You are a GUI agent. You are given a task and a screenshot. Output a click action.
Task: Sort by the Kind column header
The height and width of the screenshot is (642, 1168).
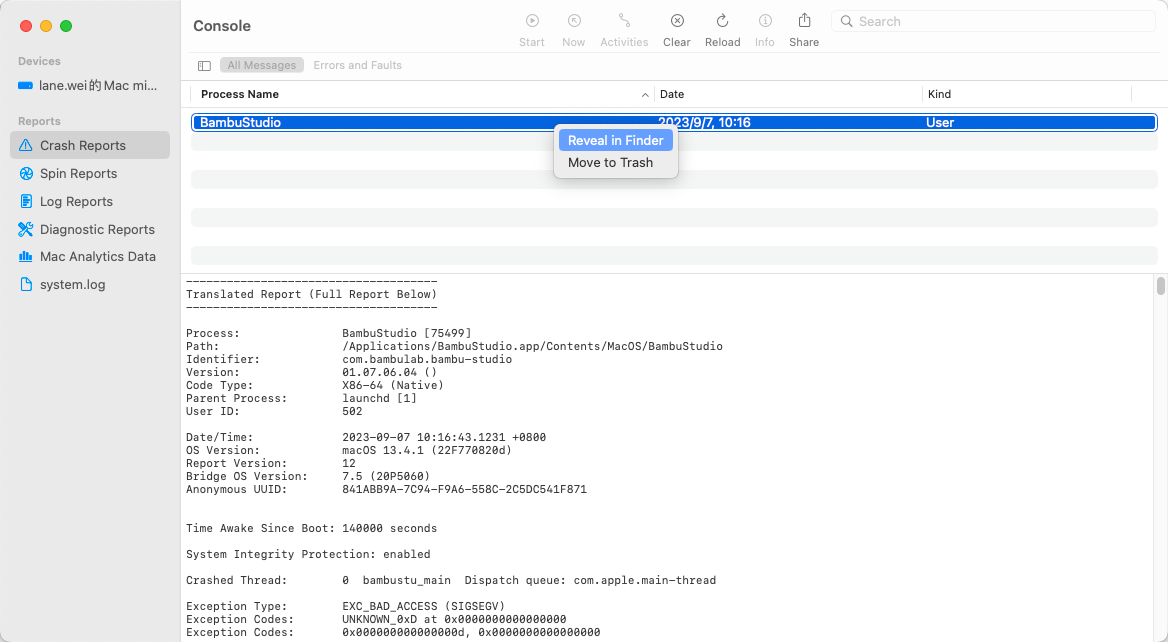[939, 94]
